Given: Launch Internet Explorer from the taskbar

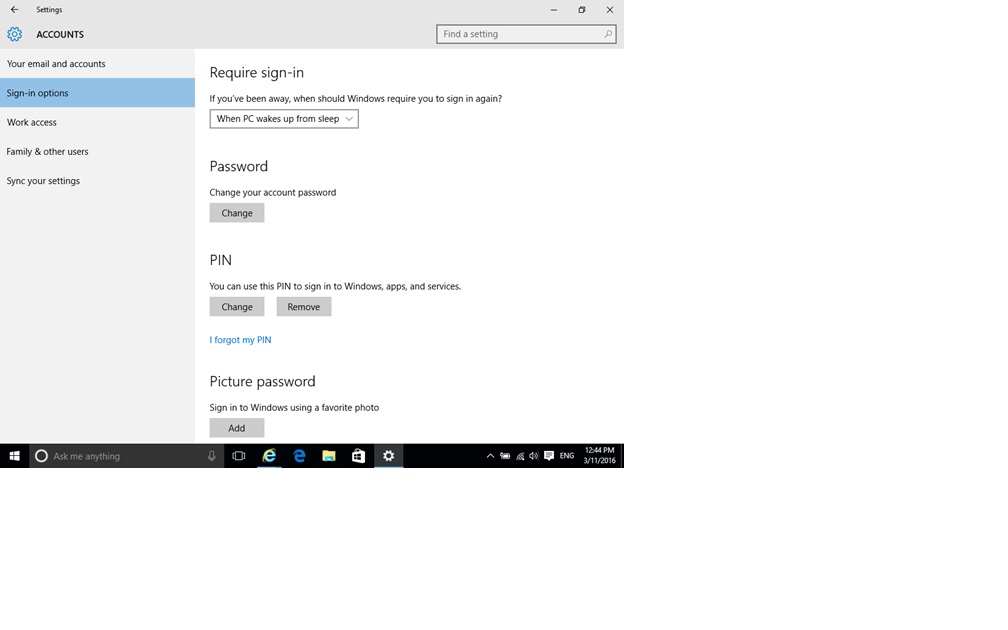Looking at the screenshot, I should 269,456.
